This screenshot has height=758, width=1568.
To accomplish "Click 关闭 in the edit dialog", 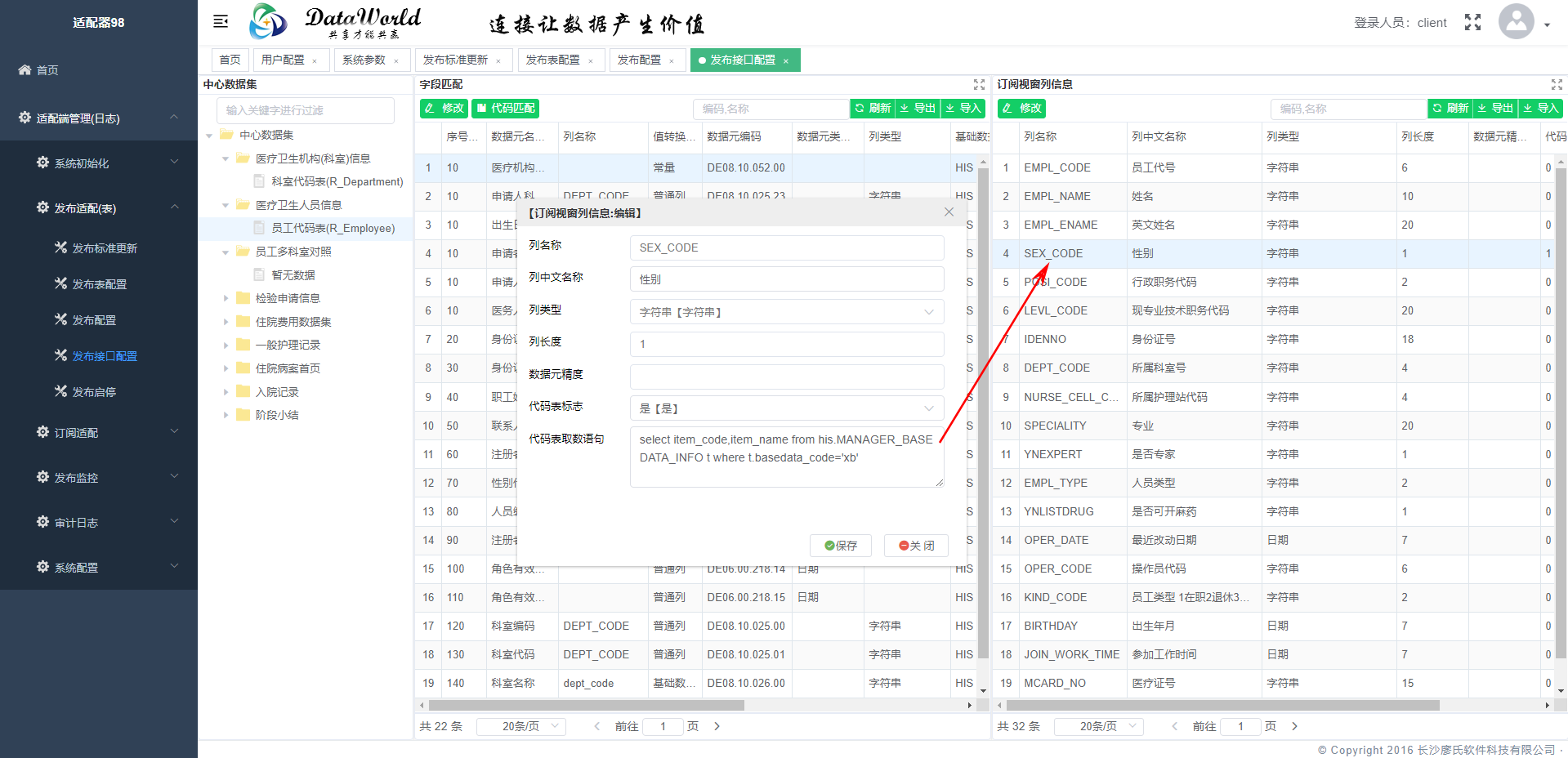I will point(916,546).
